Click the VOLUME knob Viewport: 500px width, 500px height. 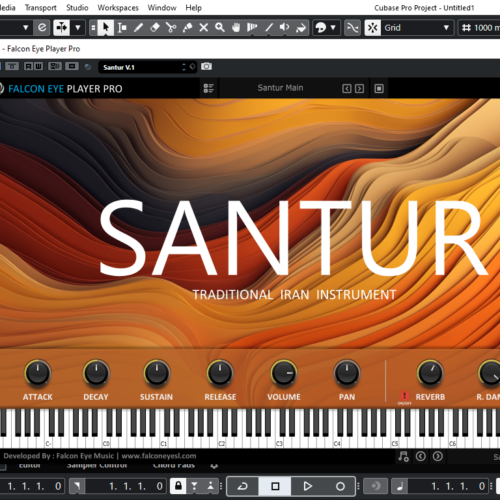tap(284, 373)
